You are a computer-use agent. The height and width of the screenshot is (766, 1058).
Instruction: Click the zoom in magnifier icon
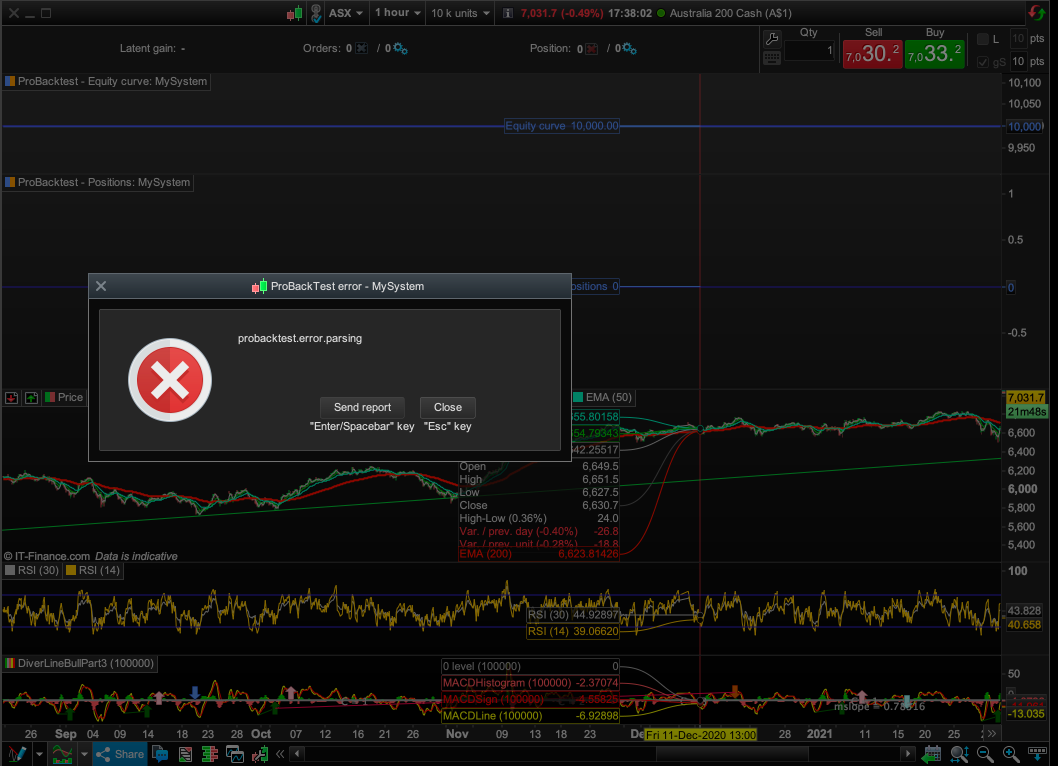1011,754
